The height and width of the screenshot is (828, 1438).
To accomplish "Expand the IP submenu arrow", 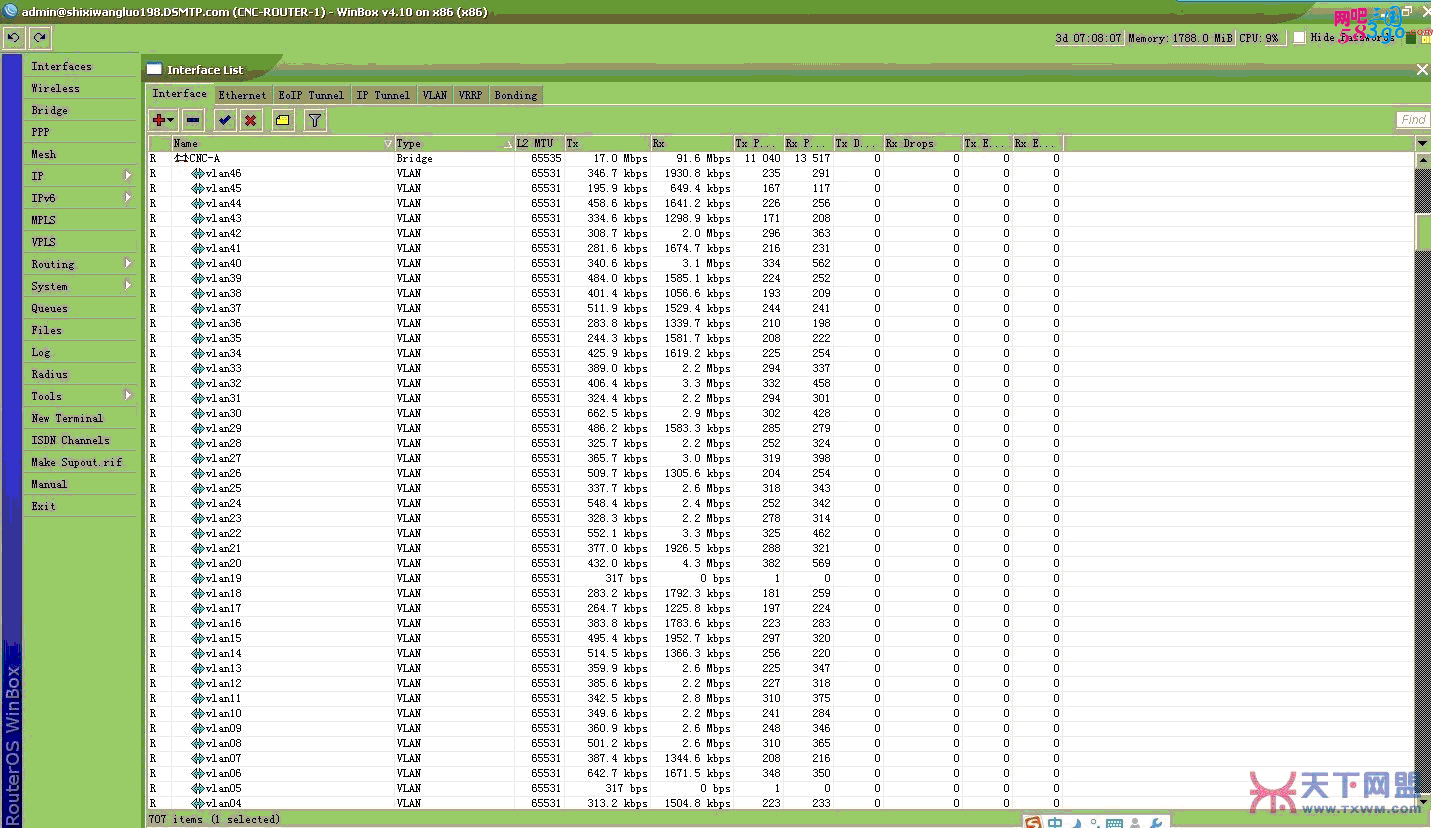I will (128, 176).
